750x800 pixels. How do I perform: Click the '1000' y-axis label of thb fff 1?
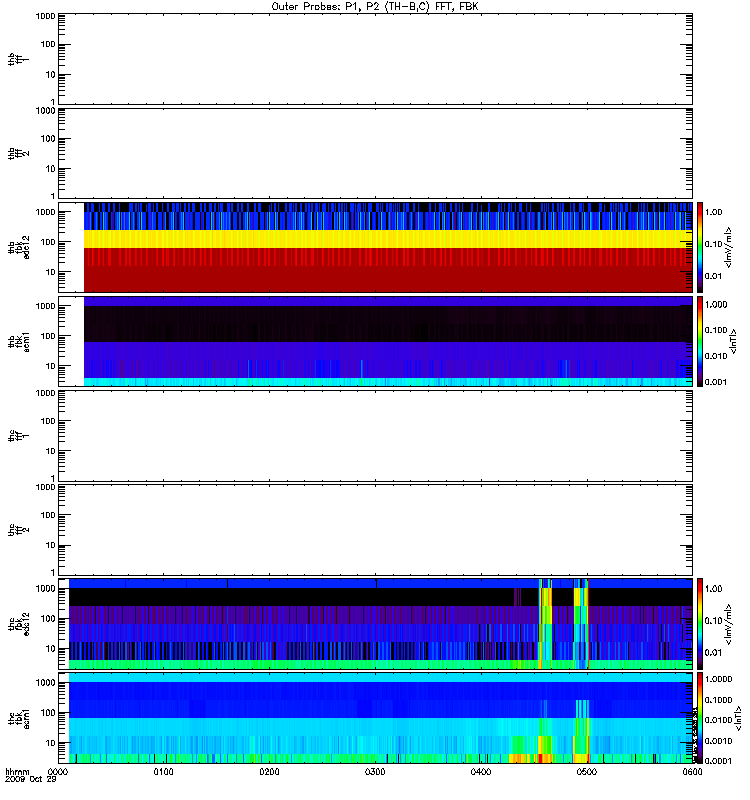(45, 16)
